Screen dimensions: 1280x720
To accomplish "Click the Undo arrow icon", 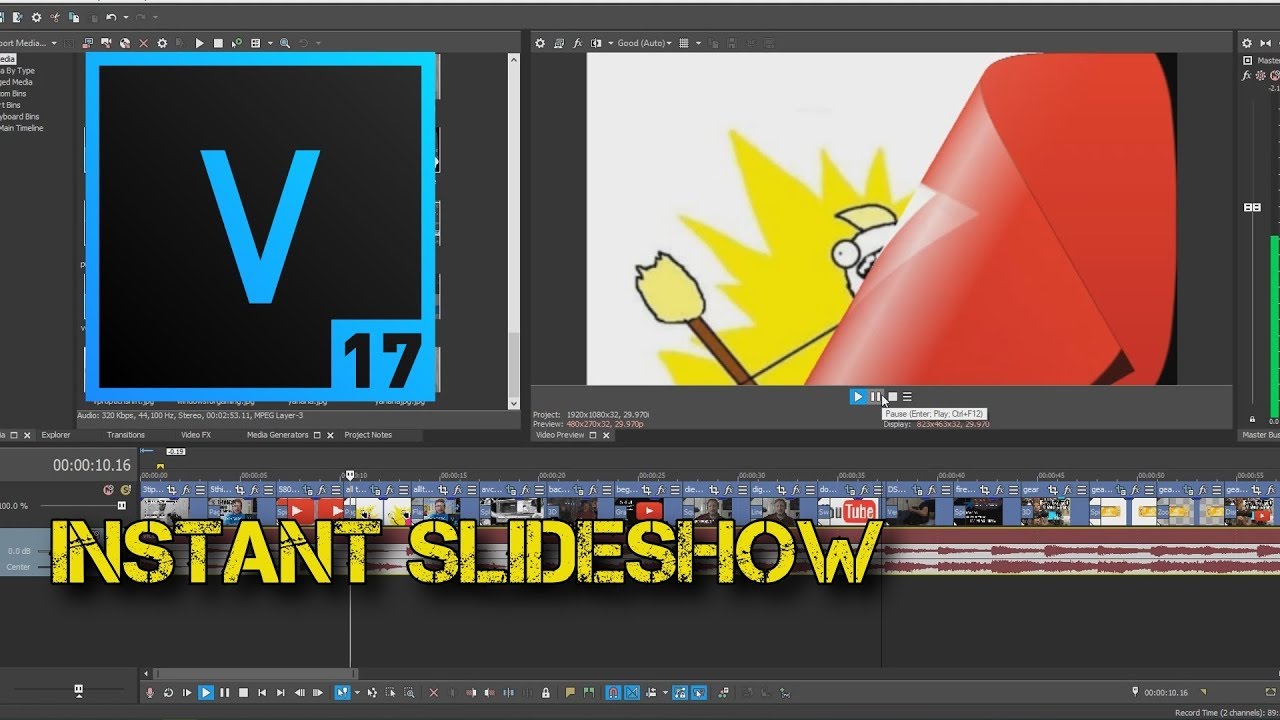I will 111,17.
